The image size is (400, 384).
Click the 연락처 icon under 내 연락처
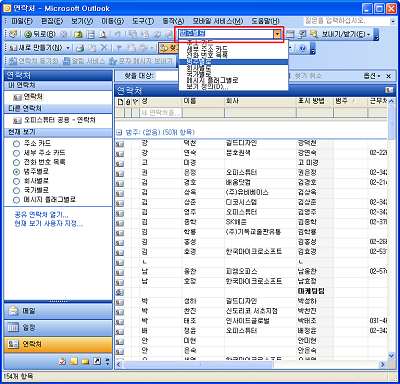(18, 97)
